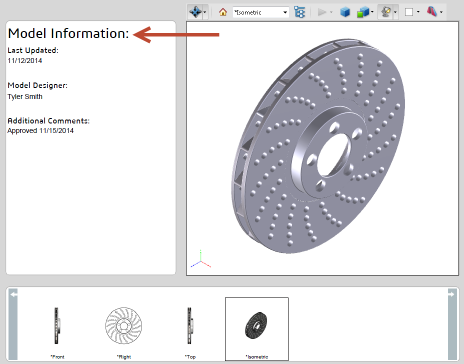Image resolution: width=464 pixels, height=364 pixels.
Task: Click the right arrow of thumbnail strip
Action: pos(452,324)
